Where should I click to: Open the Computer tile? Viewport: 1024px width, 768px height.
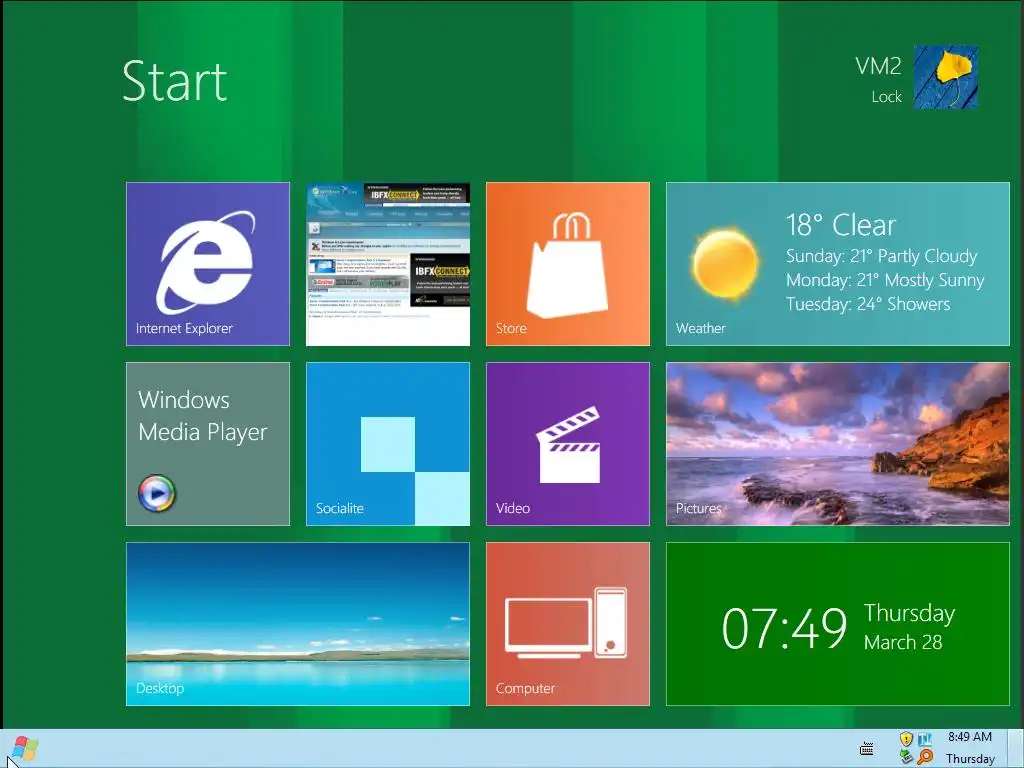click(x=568, y=624)
